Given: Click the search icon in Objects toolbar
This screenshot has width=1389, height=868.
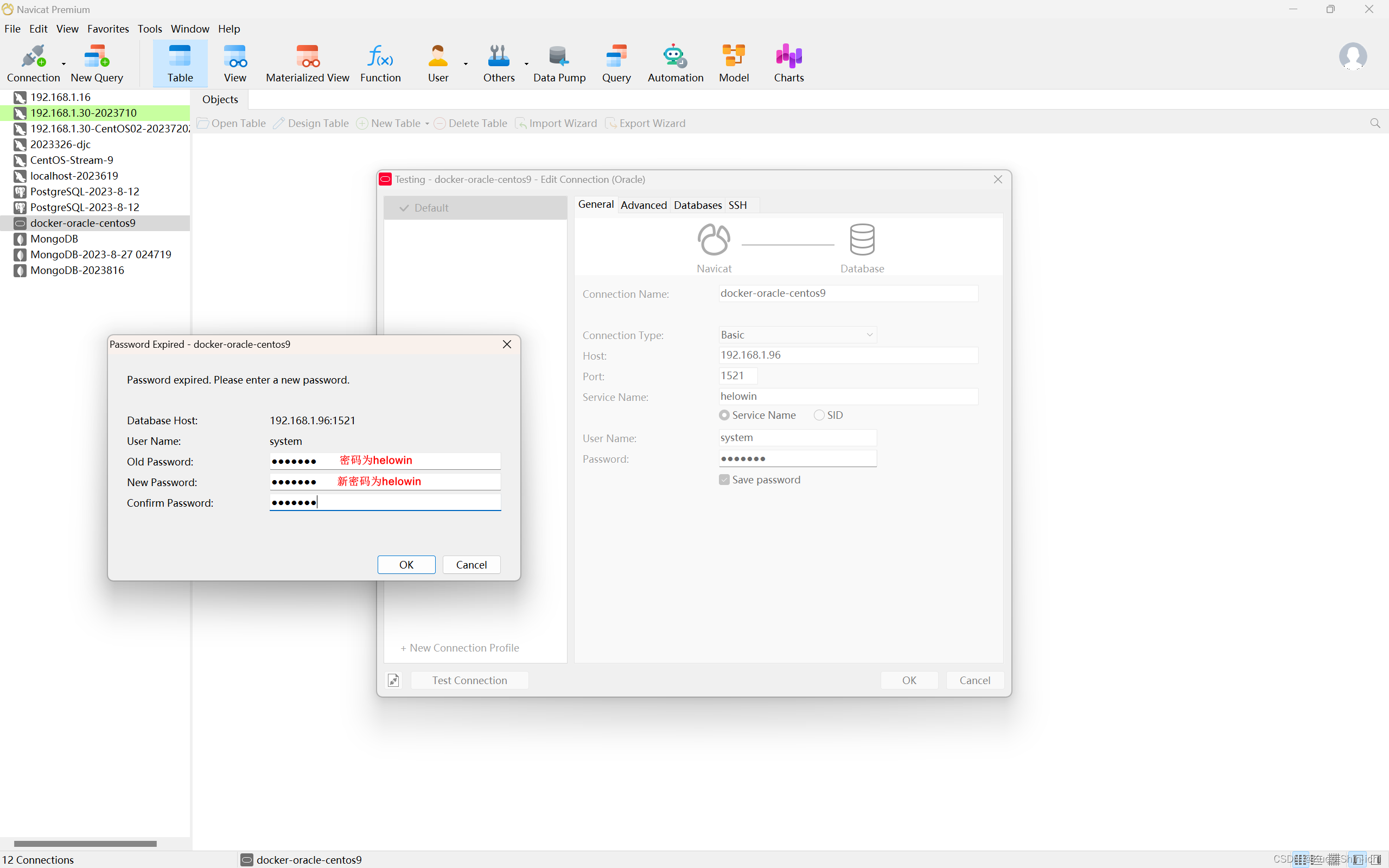Looking at the screenshot, I should (1375, 124).
